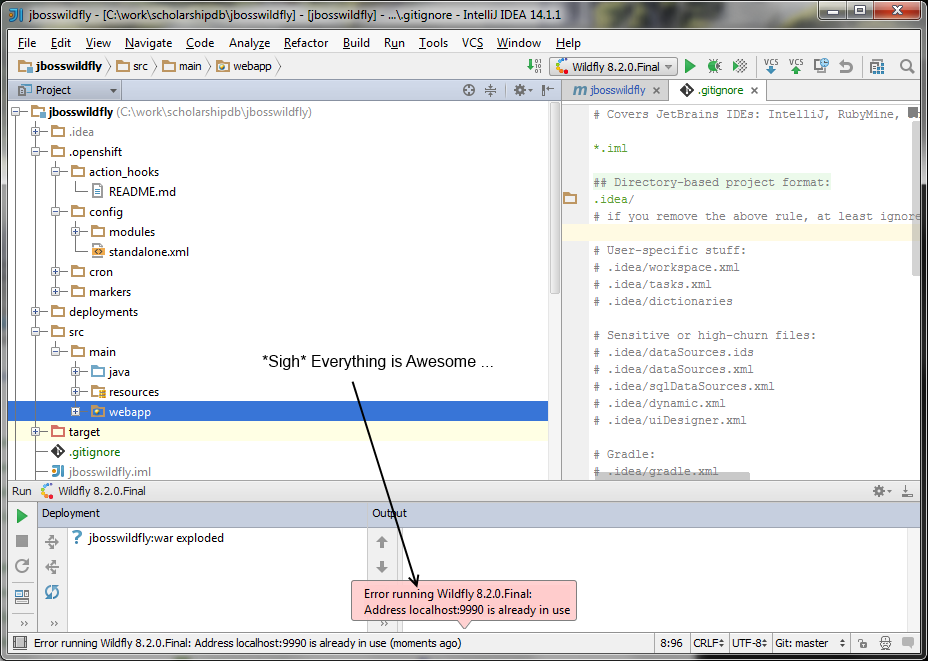Image resolution: width=928 pixels, height=661 pixels.
Task: Move up arrow in Output column
Action: [382, 541]
